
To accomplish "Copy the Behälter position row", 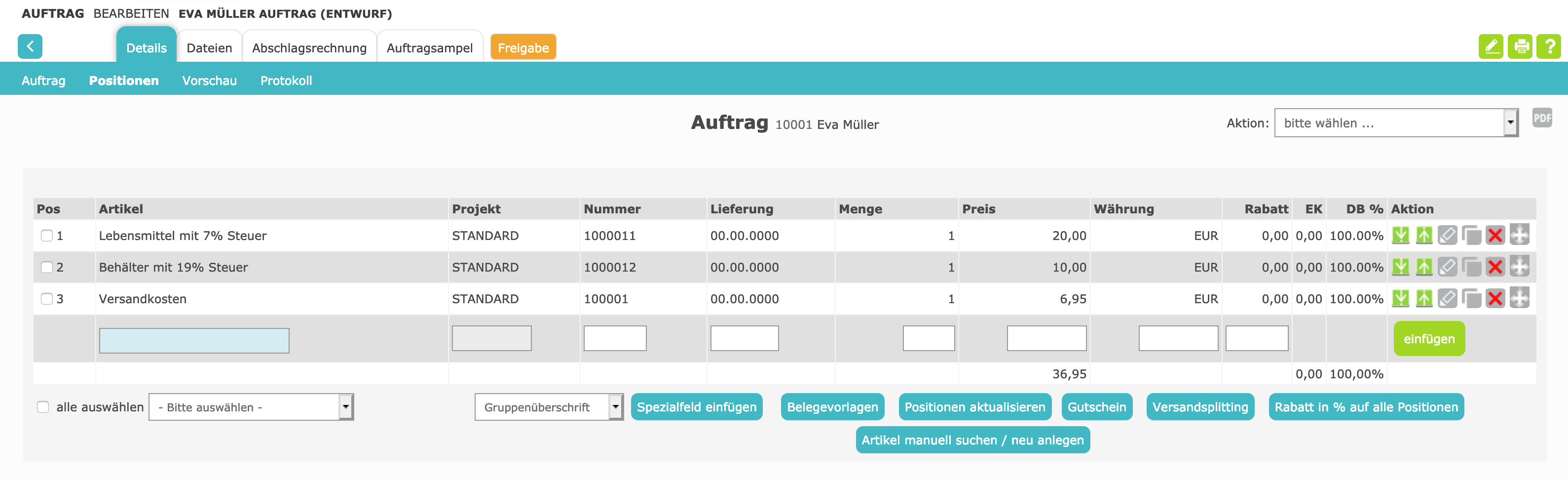I will tap(1471, 267).
